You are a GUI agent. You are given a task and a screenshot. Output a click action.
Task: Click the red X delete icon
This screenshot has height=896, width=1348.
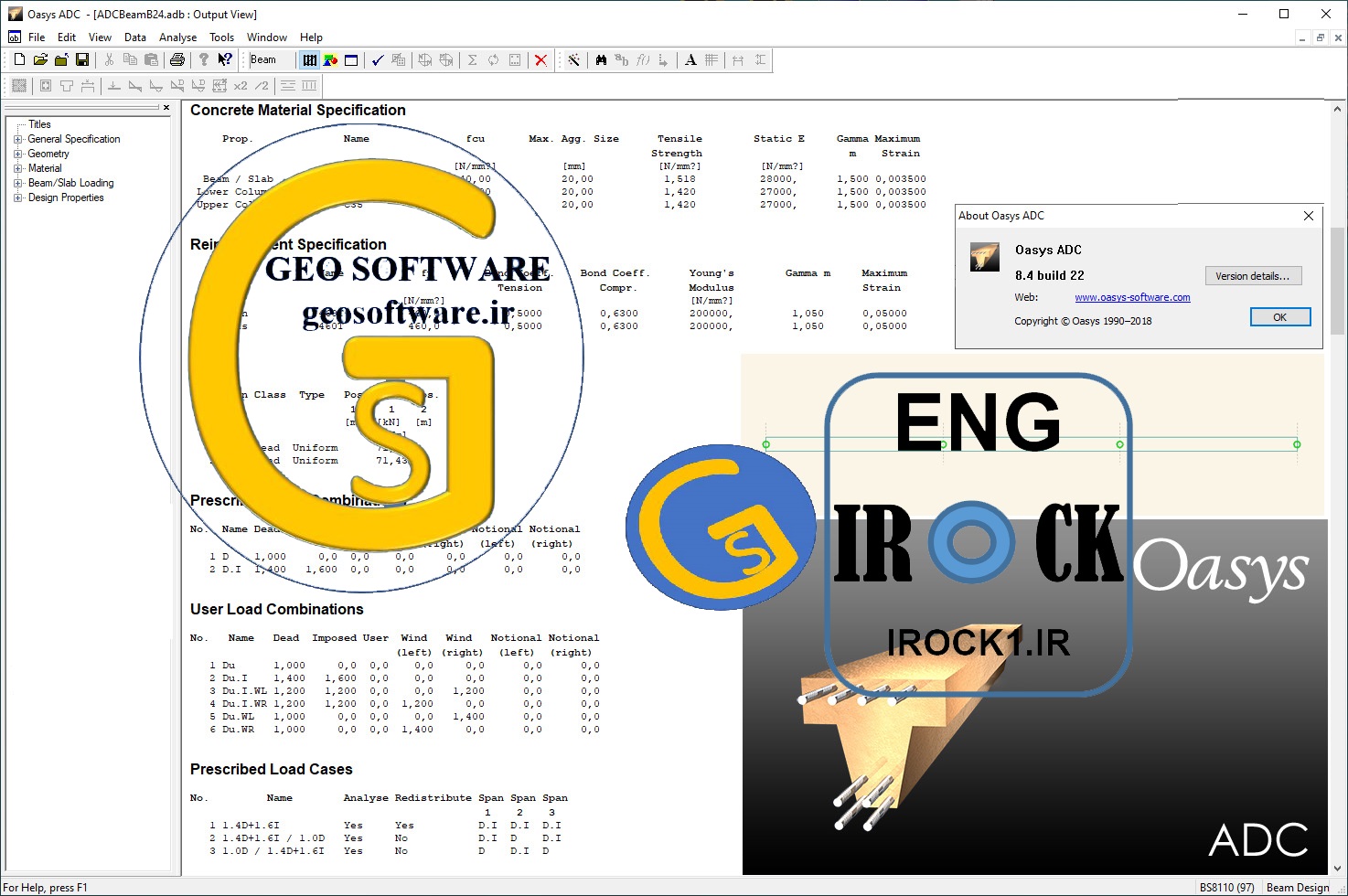[540, 60]
